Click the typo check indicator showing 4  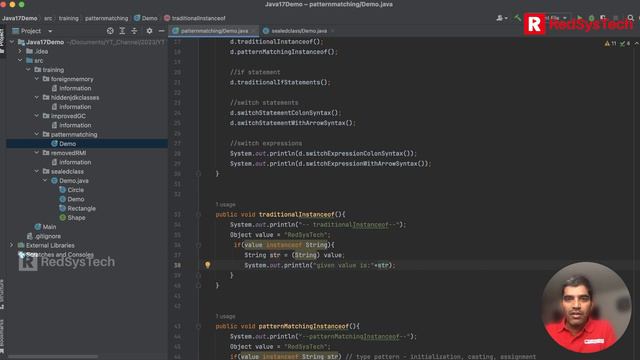(x=624, y=43)
